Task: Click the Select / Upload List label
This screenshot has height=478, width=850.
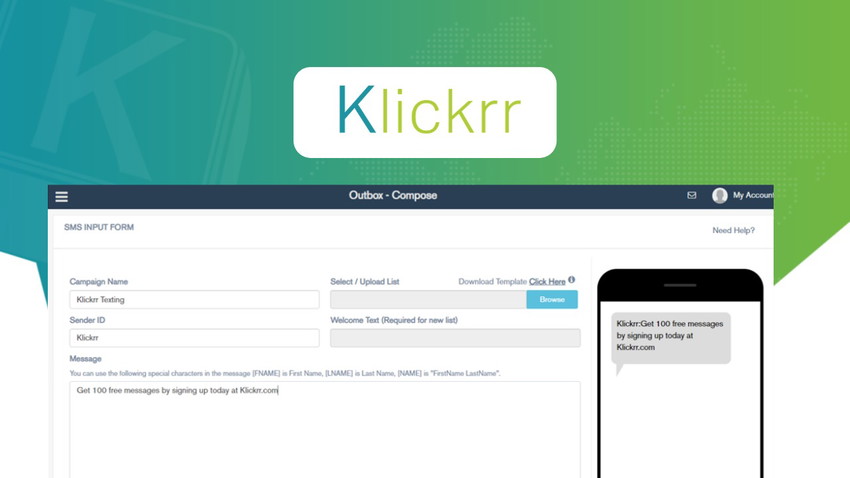Action: [365, 282]
